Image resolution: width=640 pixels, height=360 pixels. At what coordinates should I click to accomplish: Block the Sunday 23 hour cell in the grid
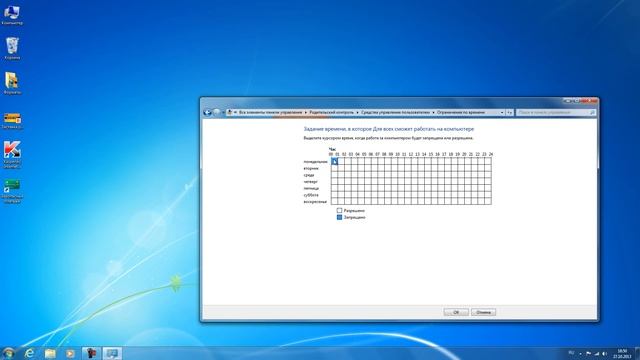488,201
